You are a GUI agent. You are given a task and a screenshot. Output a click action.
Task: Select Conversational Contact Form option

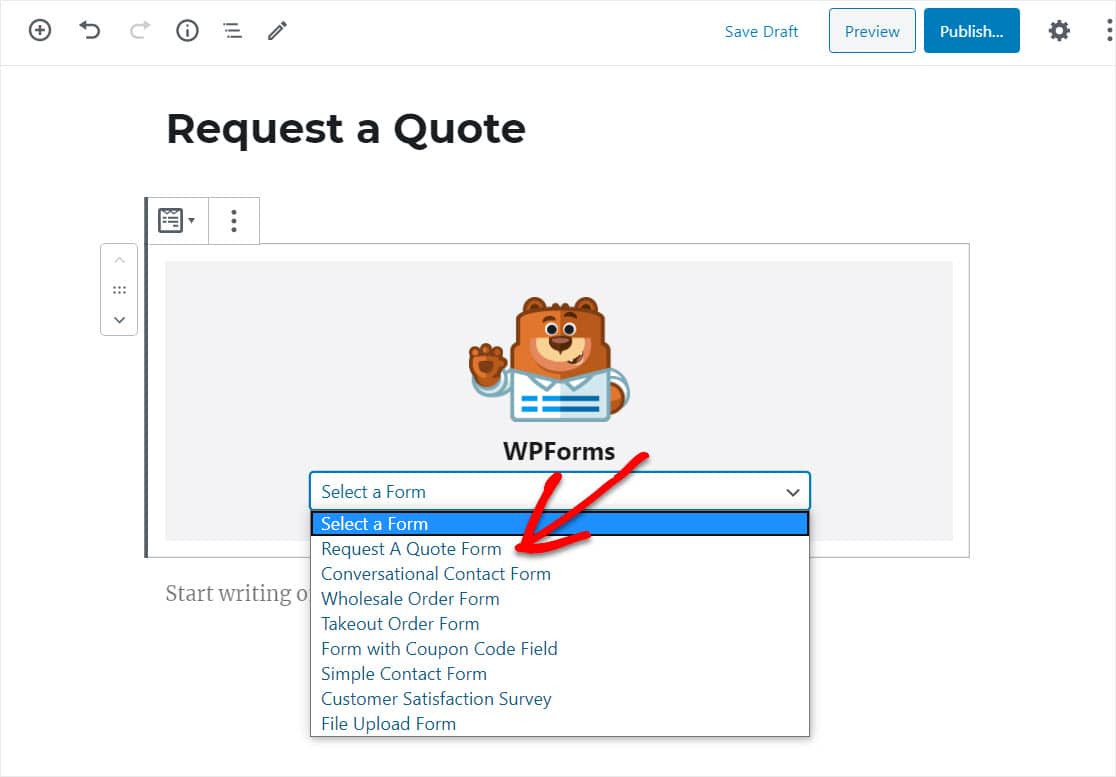(x=559, y=574)
